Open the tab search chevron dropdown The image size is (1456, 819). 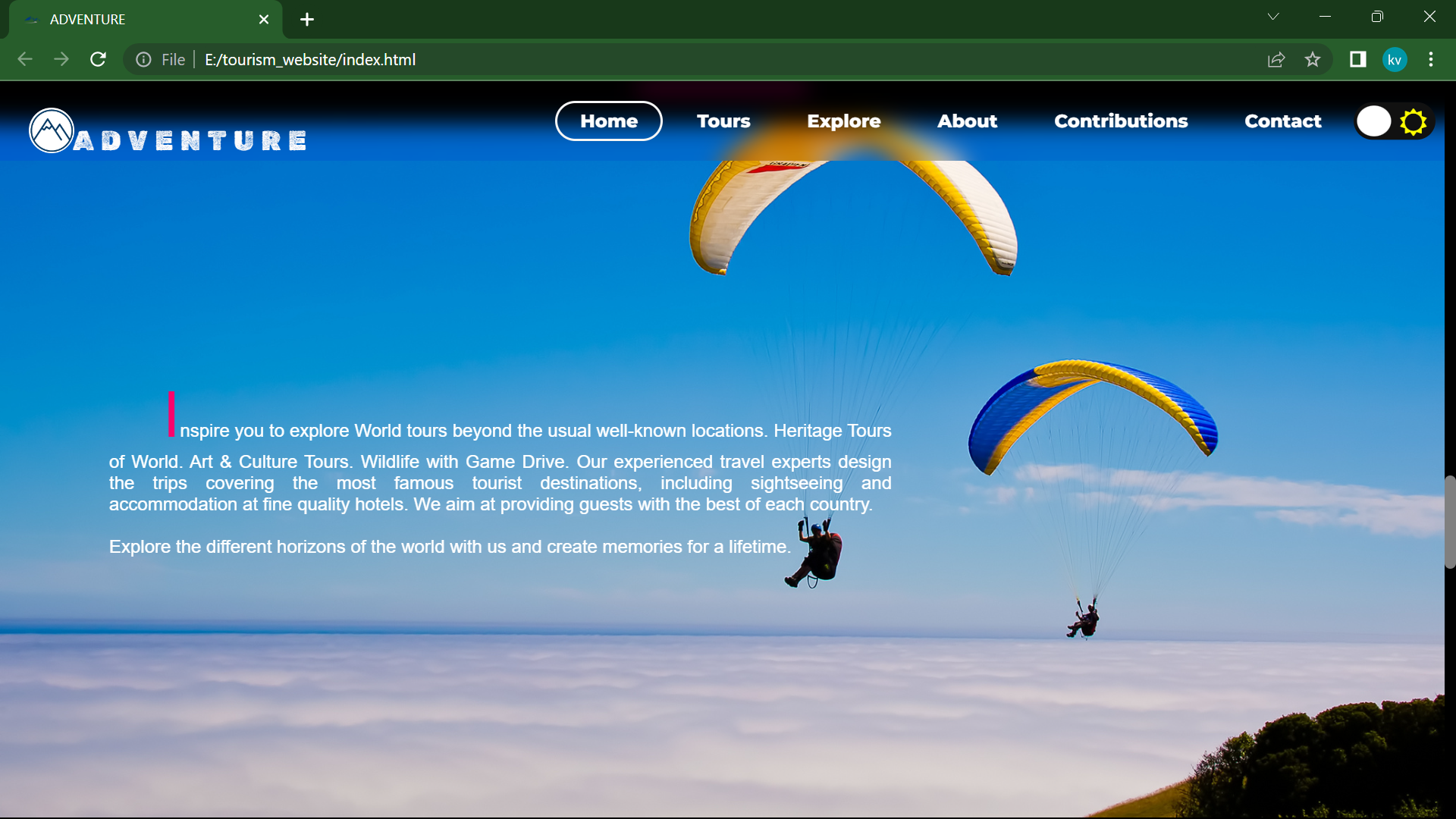tap(1274, 16)
